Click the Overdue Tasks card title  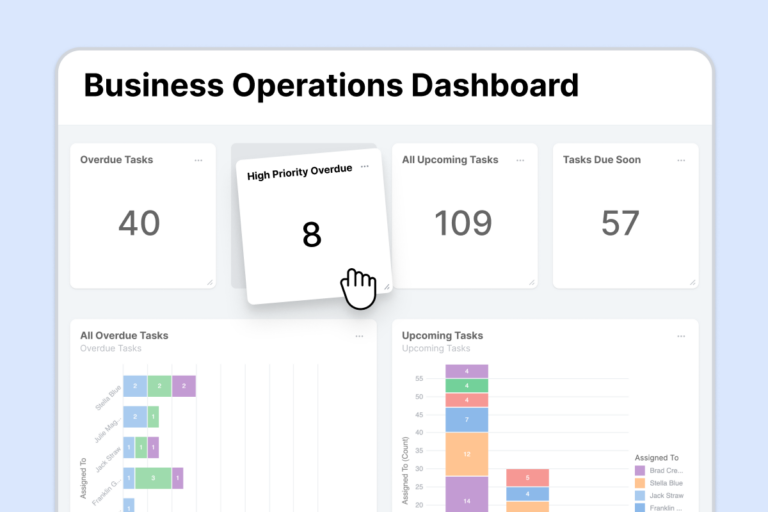pos(117,160)
